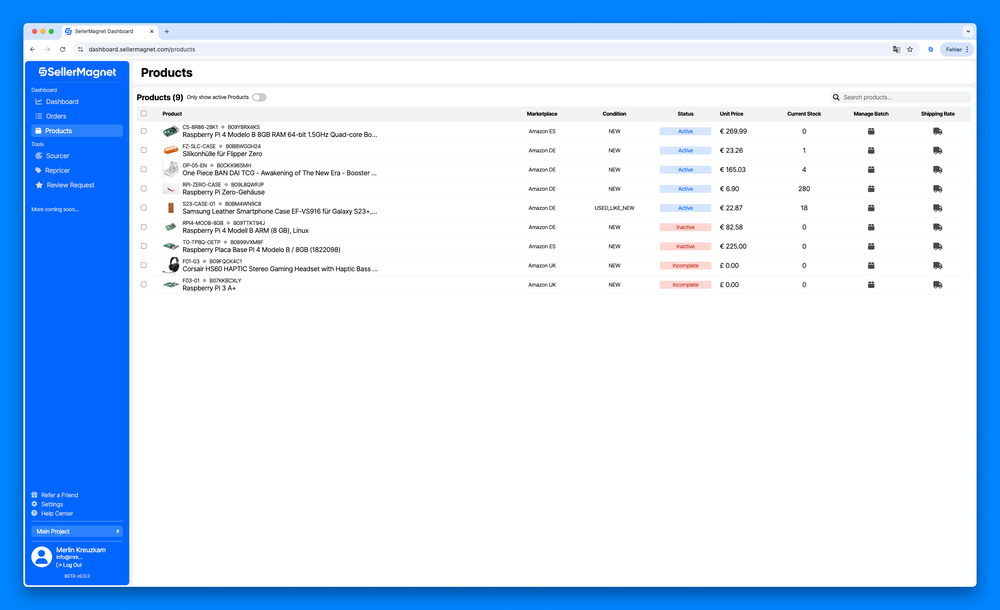Open shipping rate truck for Raspberry Placa Base PI 4
The height and width of the screenshot is (610, 1000).
(938, 246)
